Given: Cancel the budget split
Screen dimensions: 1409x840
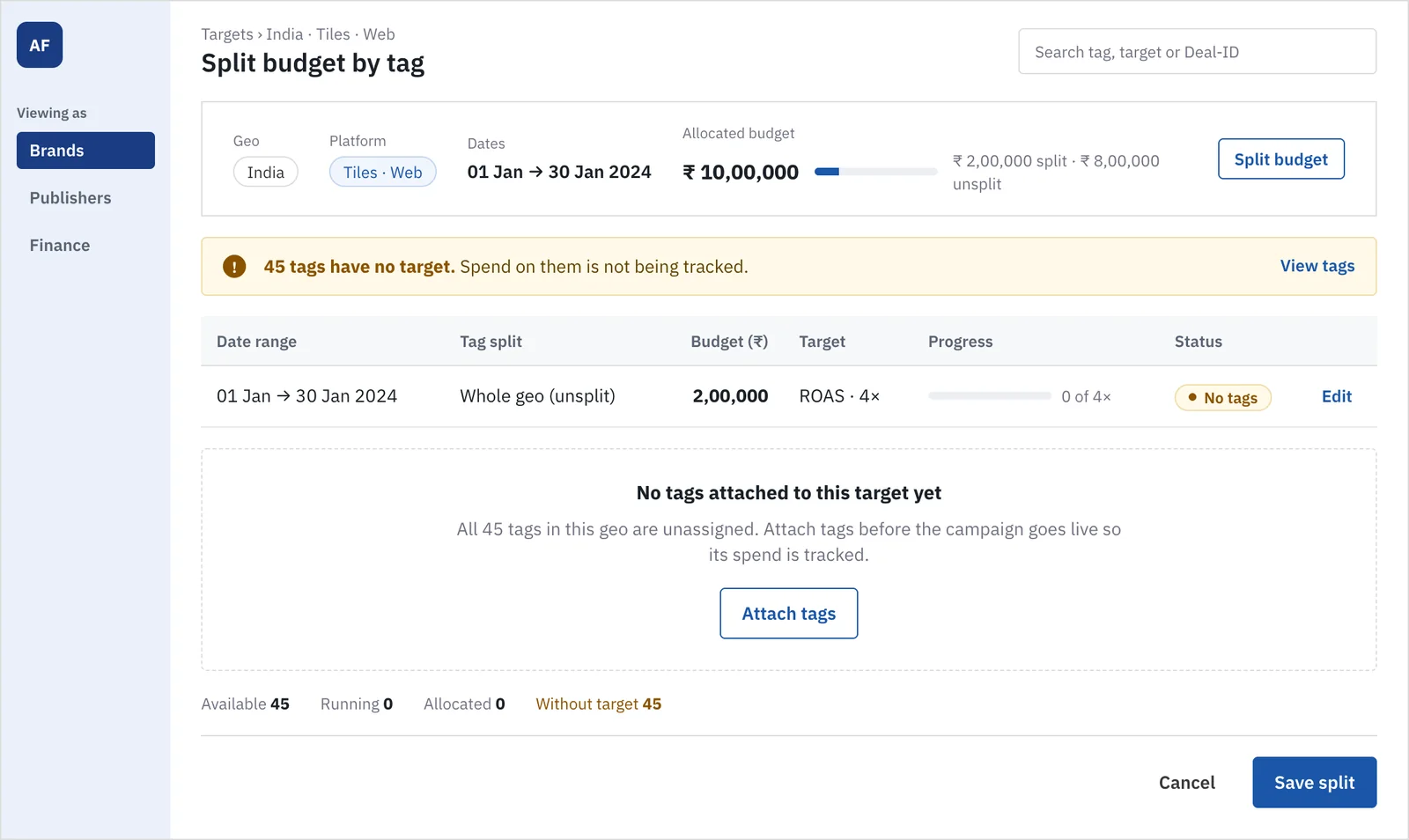Looking at the screenshot, I should pyautogui.click(x=1187, y=783).
